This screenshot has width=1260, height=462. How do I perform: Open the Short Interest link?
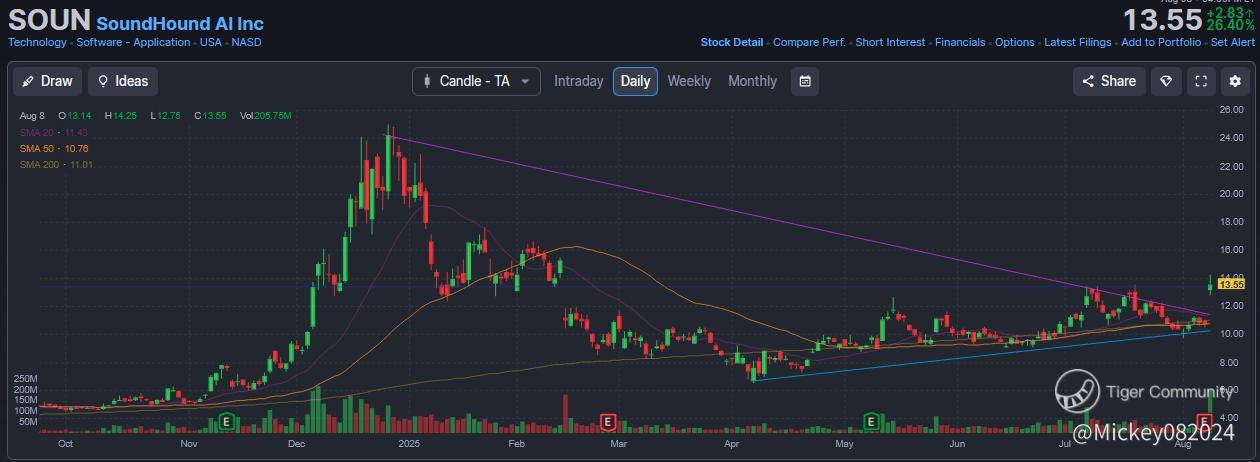[891, 42]
